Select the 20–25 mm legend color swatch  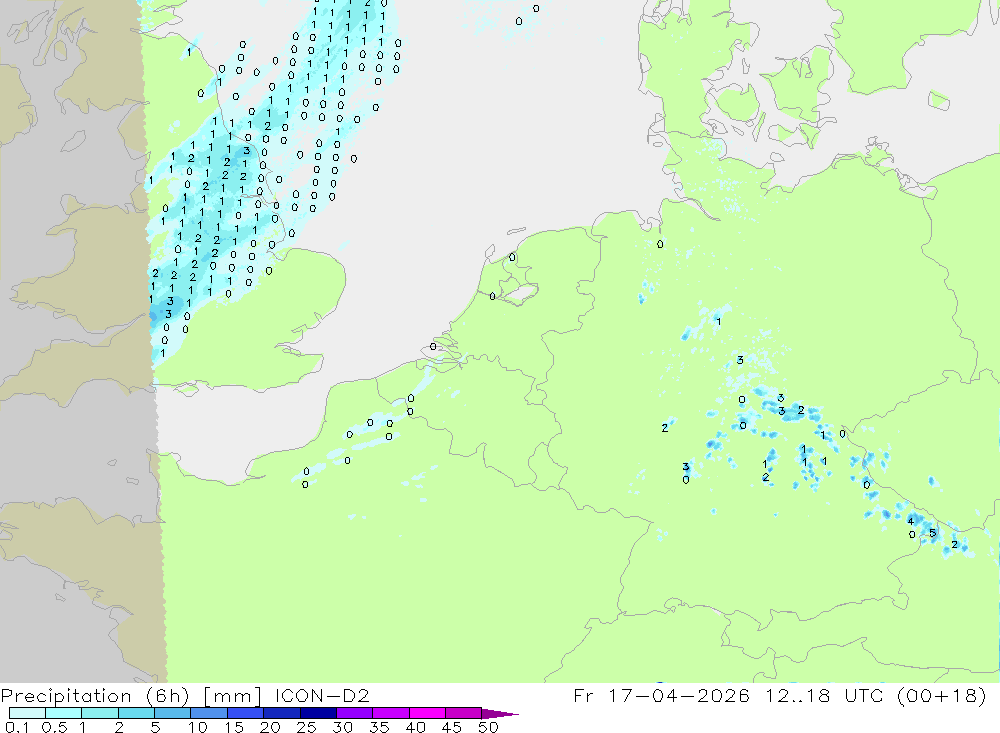pos(281,713)
